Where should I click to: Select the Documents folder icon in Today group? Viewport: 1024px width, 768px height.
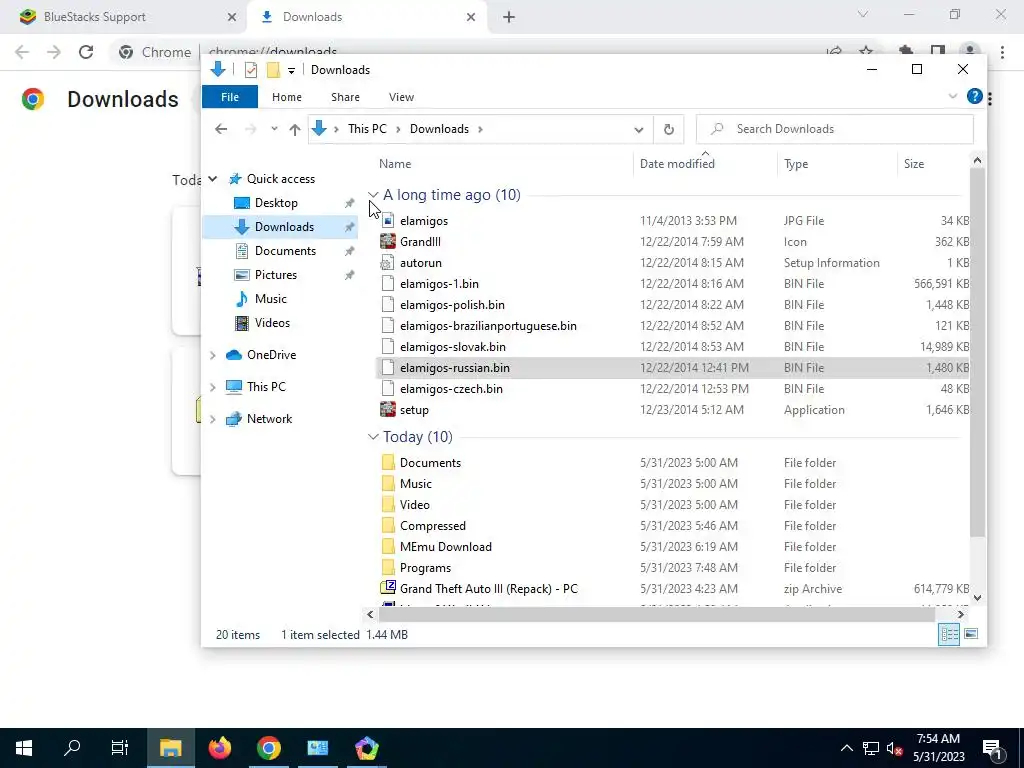click(x=388, y=462)
